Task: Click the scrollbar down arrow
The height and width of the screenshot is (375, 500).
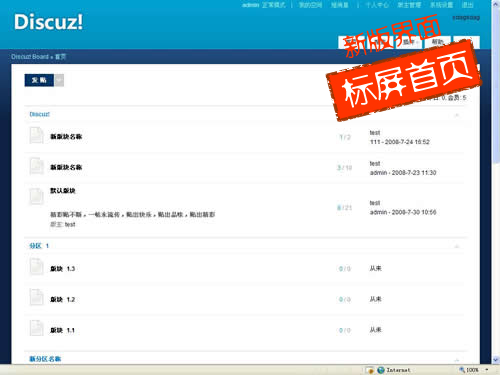Action: [x=496, y=360]
